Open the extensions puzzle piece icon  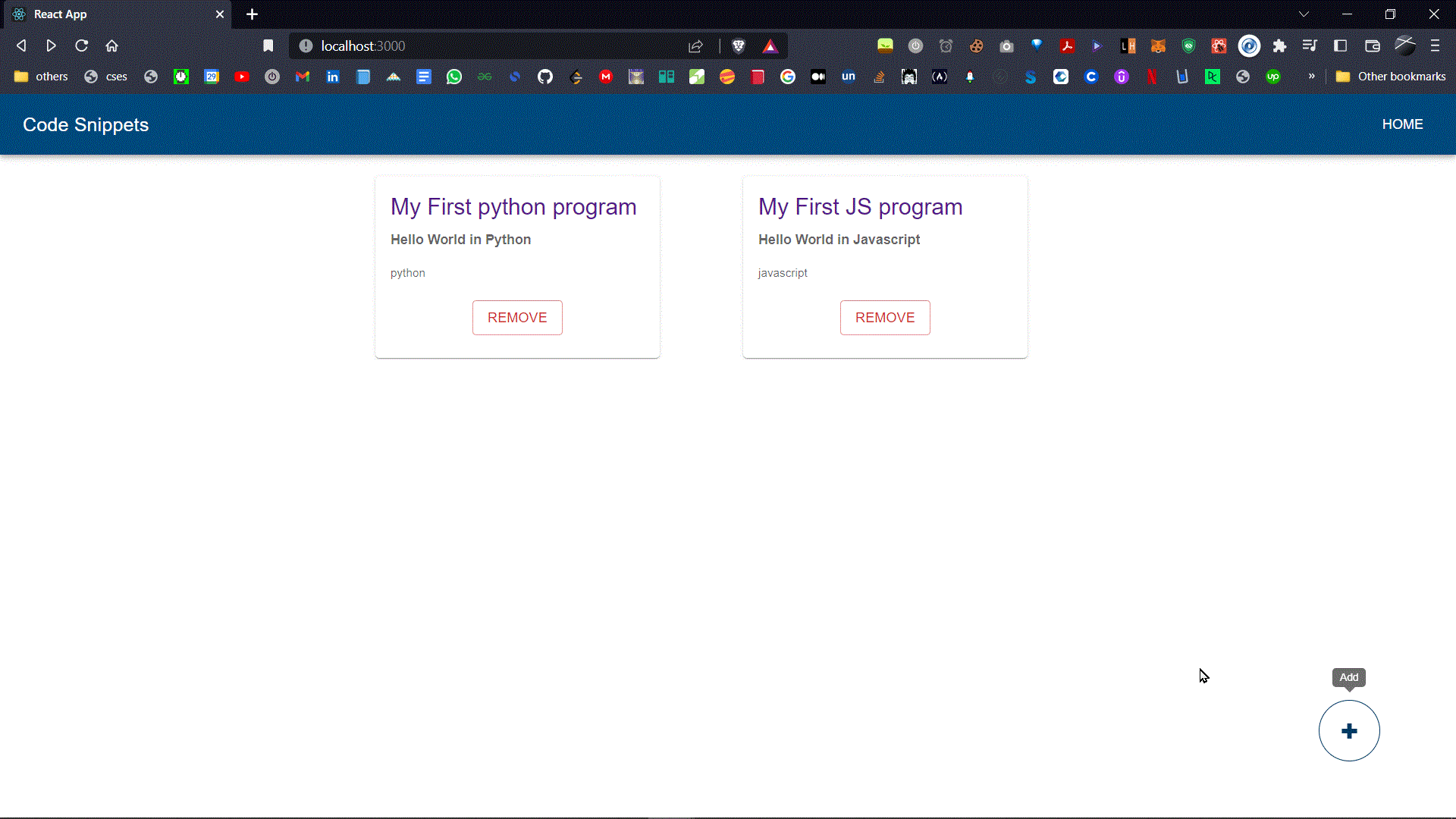tap(1280, 46)
